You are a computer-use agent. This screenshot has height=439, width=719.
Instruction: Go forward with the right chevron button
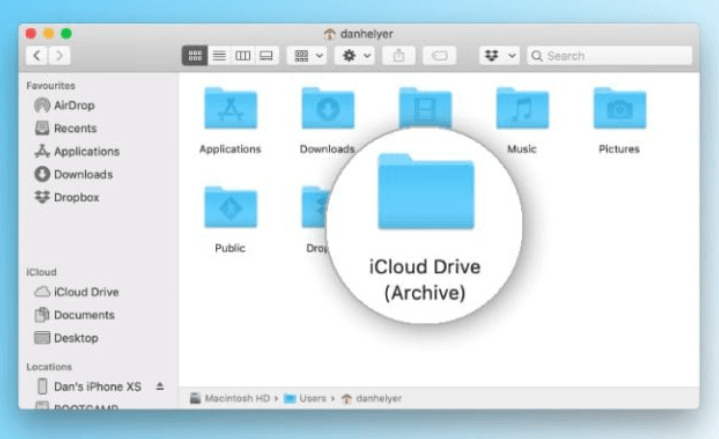pos(59,56)
